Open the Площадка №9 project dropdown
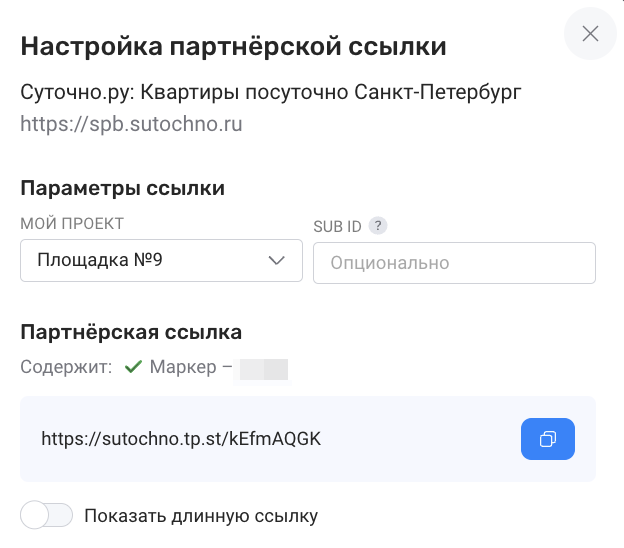The height and width of the screenshot is (548, 624). click(x=161, y=261)
